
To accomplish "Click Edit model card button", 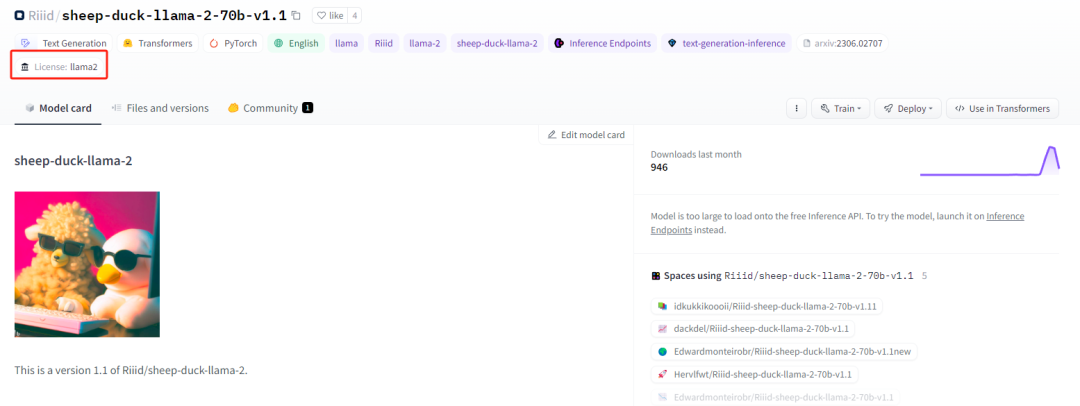I will tap(585, 135).
